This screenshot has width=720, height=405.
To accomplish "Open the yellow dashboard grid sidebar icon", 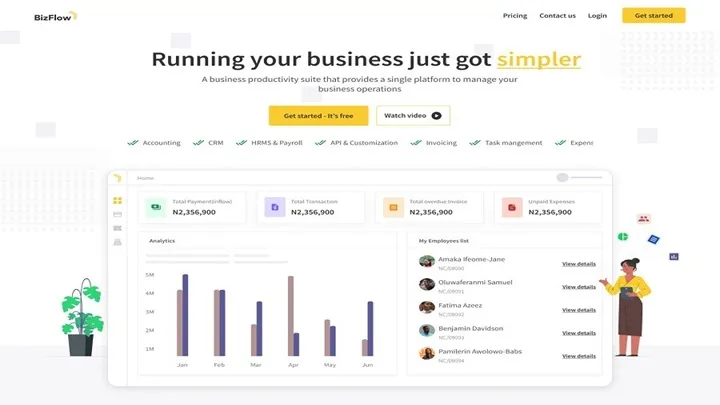I will click(117, 201).
